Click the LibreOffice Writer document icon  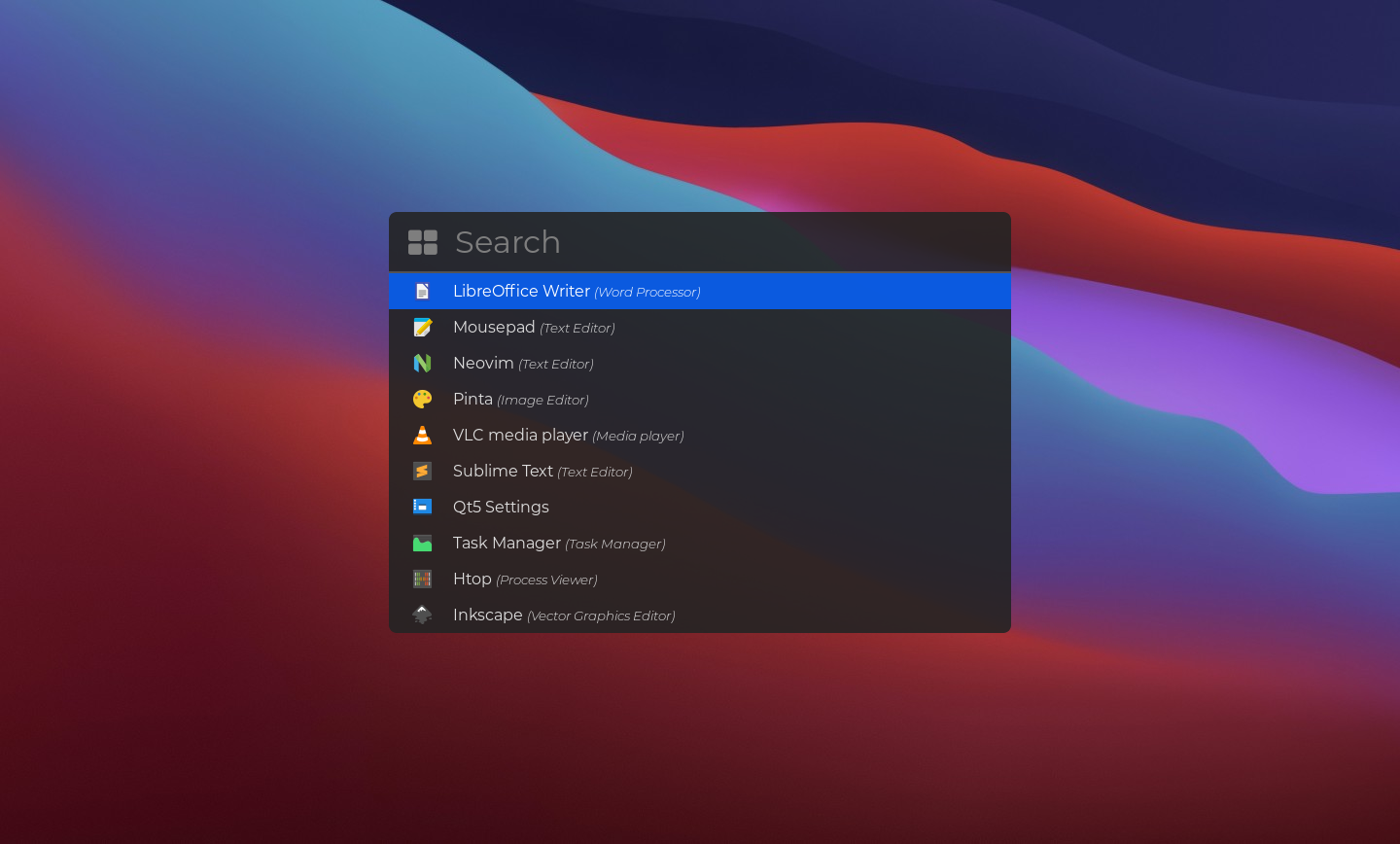coord(422,291)
